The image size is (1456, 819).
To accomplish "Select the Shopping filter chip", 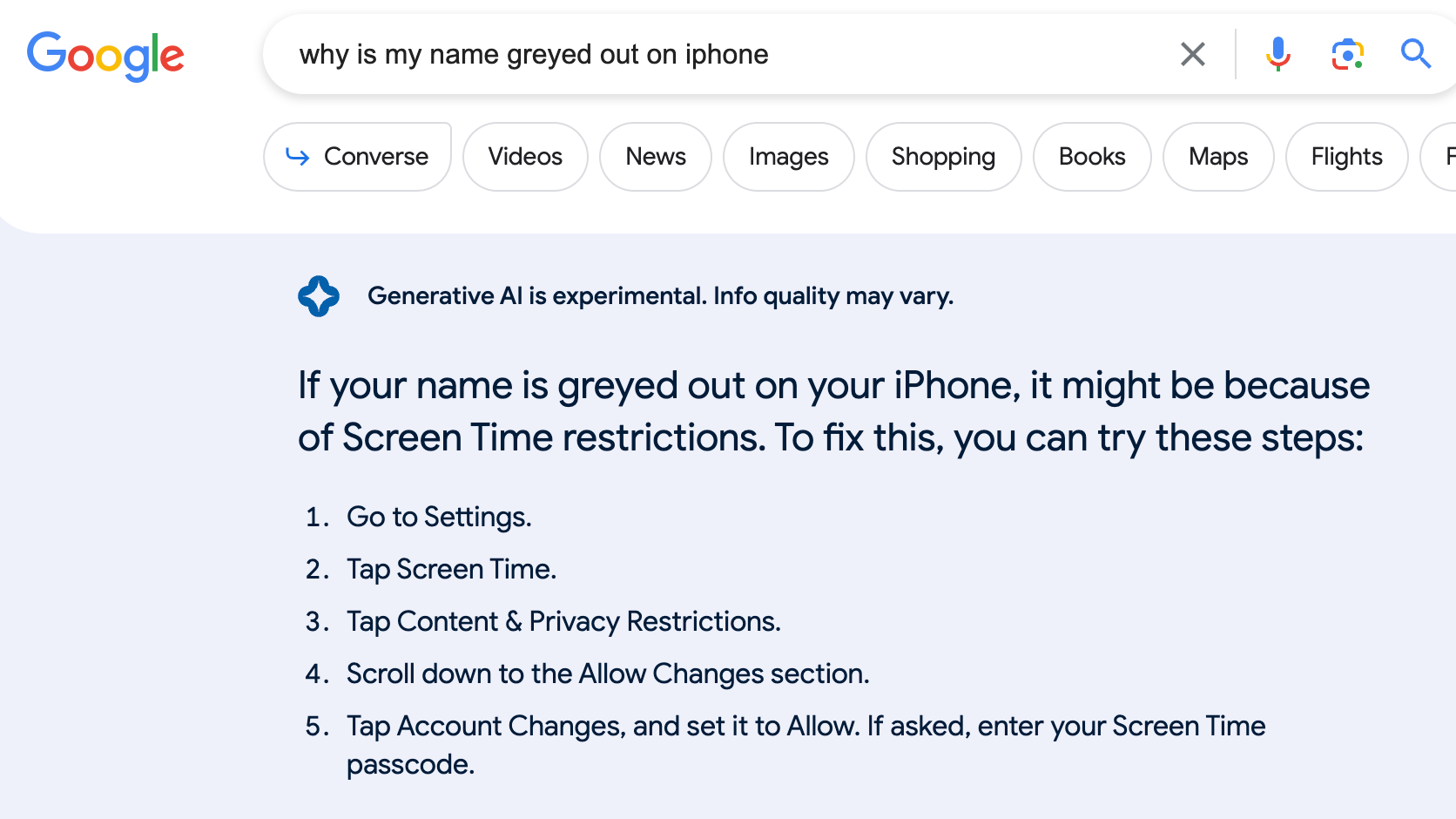I will (x=943, y=157).
